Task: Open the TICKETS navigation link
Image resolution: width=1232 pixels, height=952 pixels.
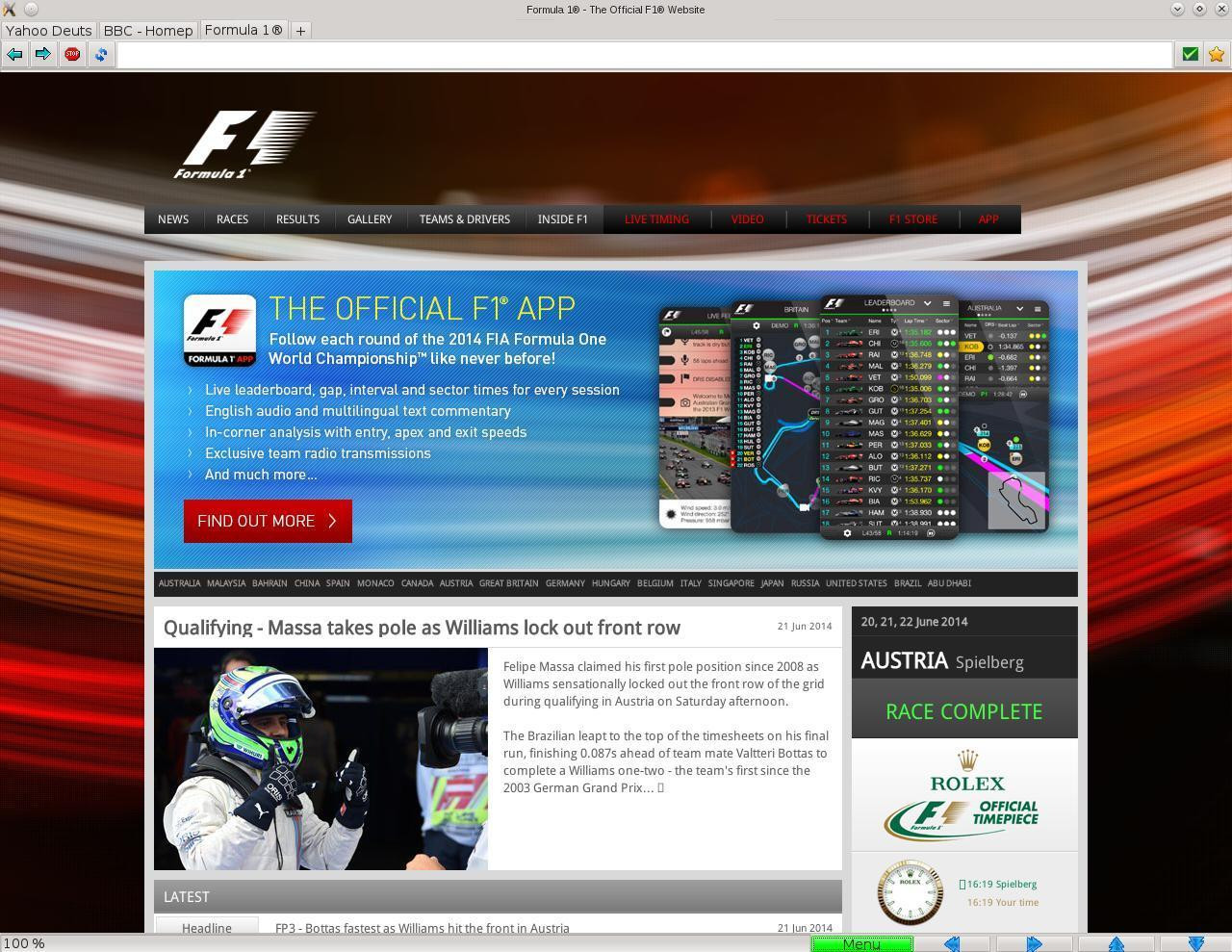Action: coord(827,219)
